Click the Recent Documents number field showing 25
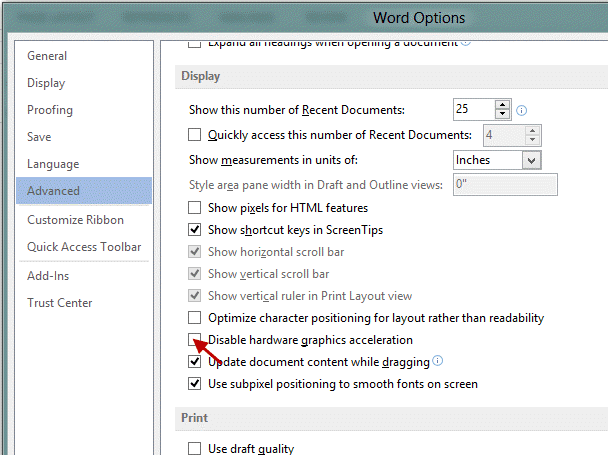 (x=474, y=109)
